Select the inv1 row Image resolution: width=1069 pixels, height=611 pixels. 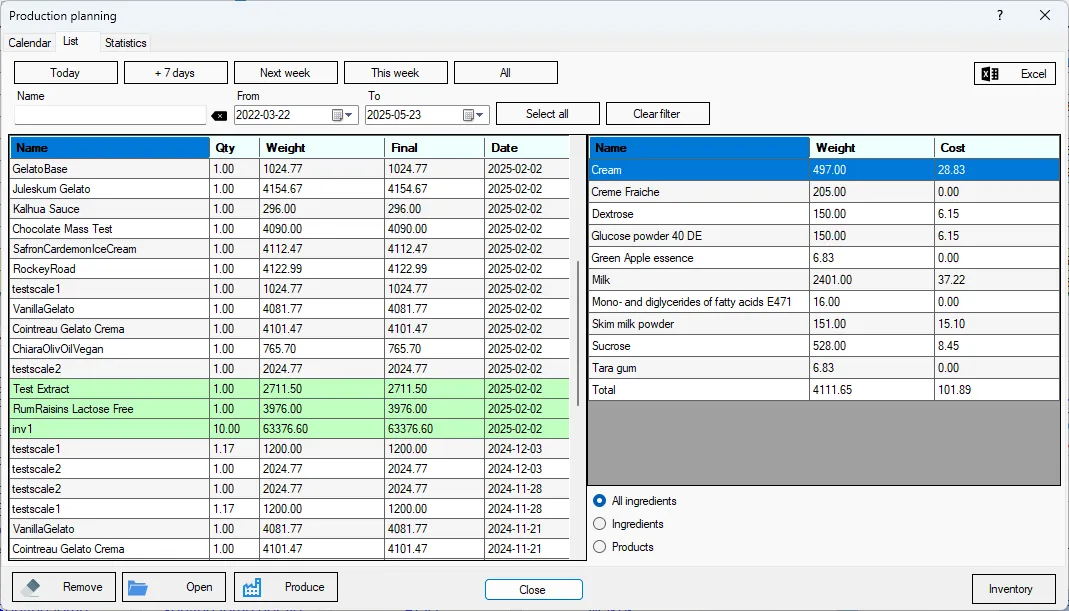tap(289, 429)
